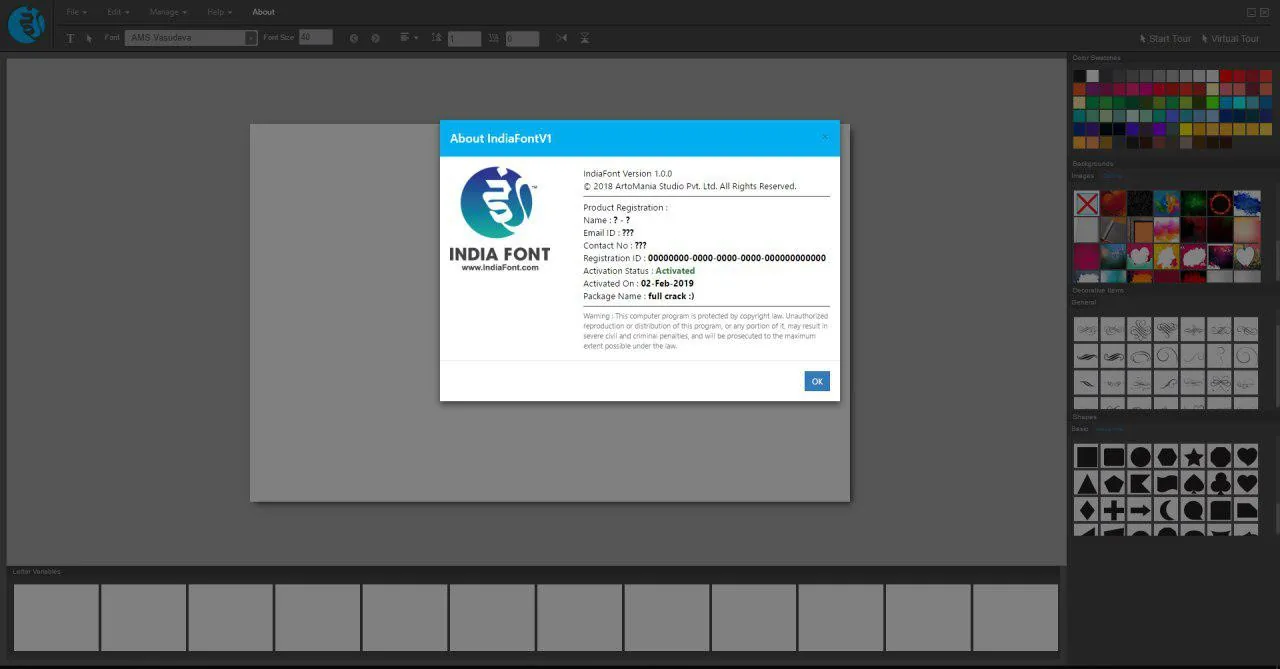
Task: Insert the right arrow shape
Action: click(x=1140, y=510)
